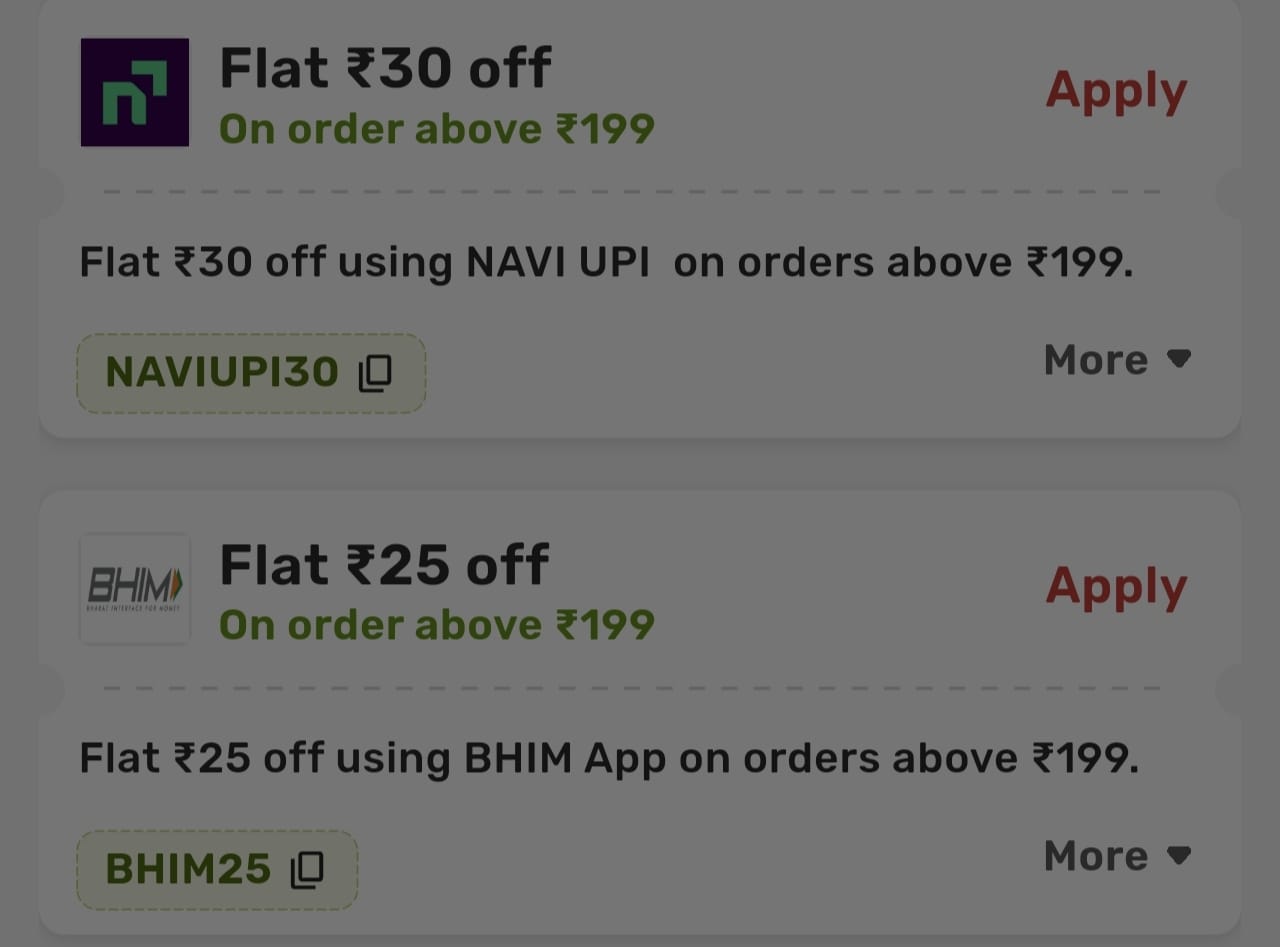1280x947 pixels.
Task: Expand More details for the Navi UPI offer
Action: (1096, 360)
